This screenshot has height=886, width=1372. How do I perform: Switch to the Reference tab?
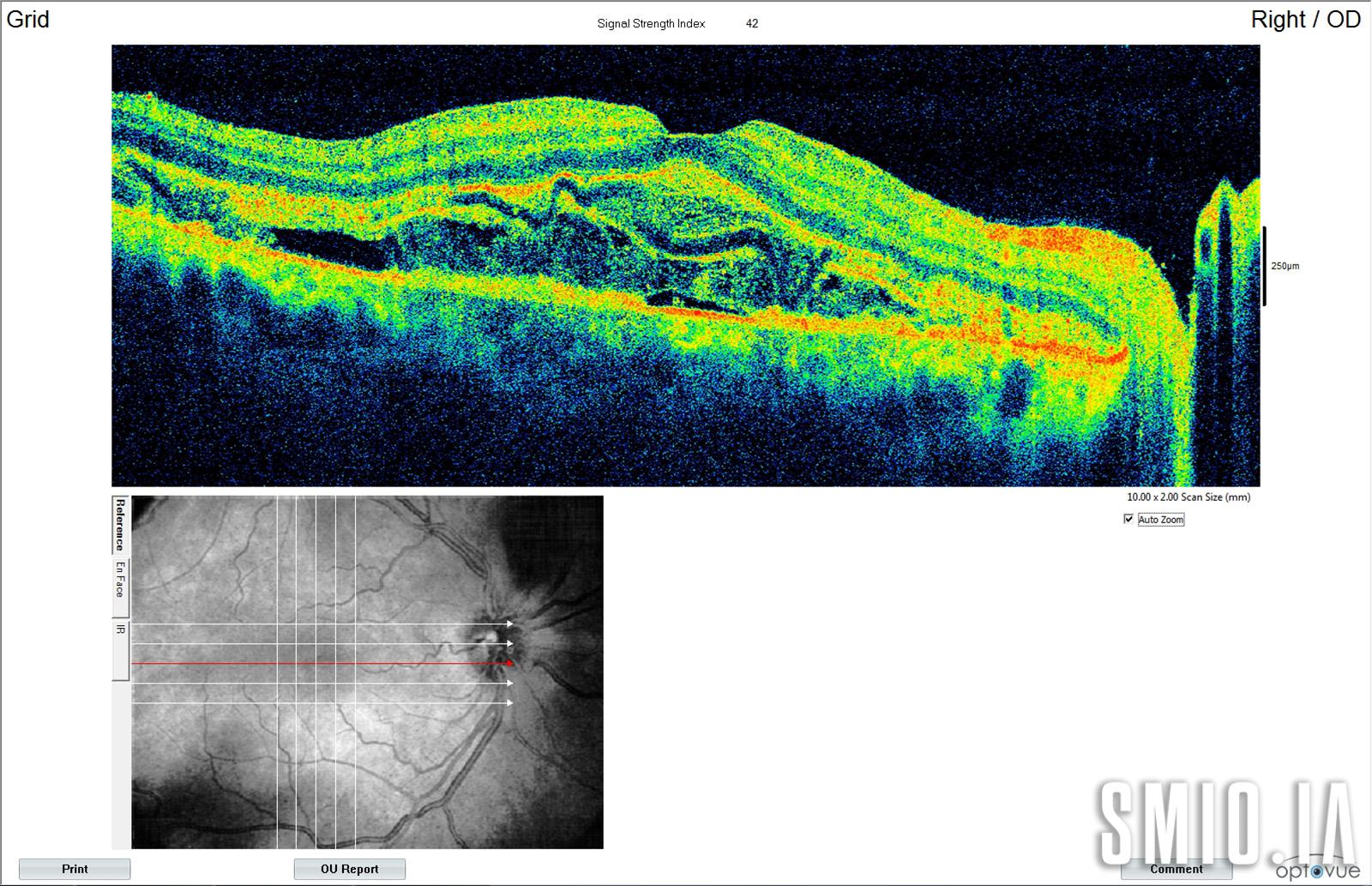click(120, 524)
